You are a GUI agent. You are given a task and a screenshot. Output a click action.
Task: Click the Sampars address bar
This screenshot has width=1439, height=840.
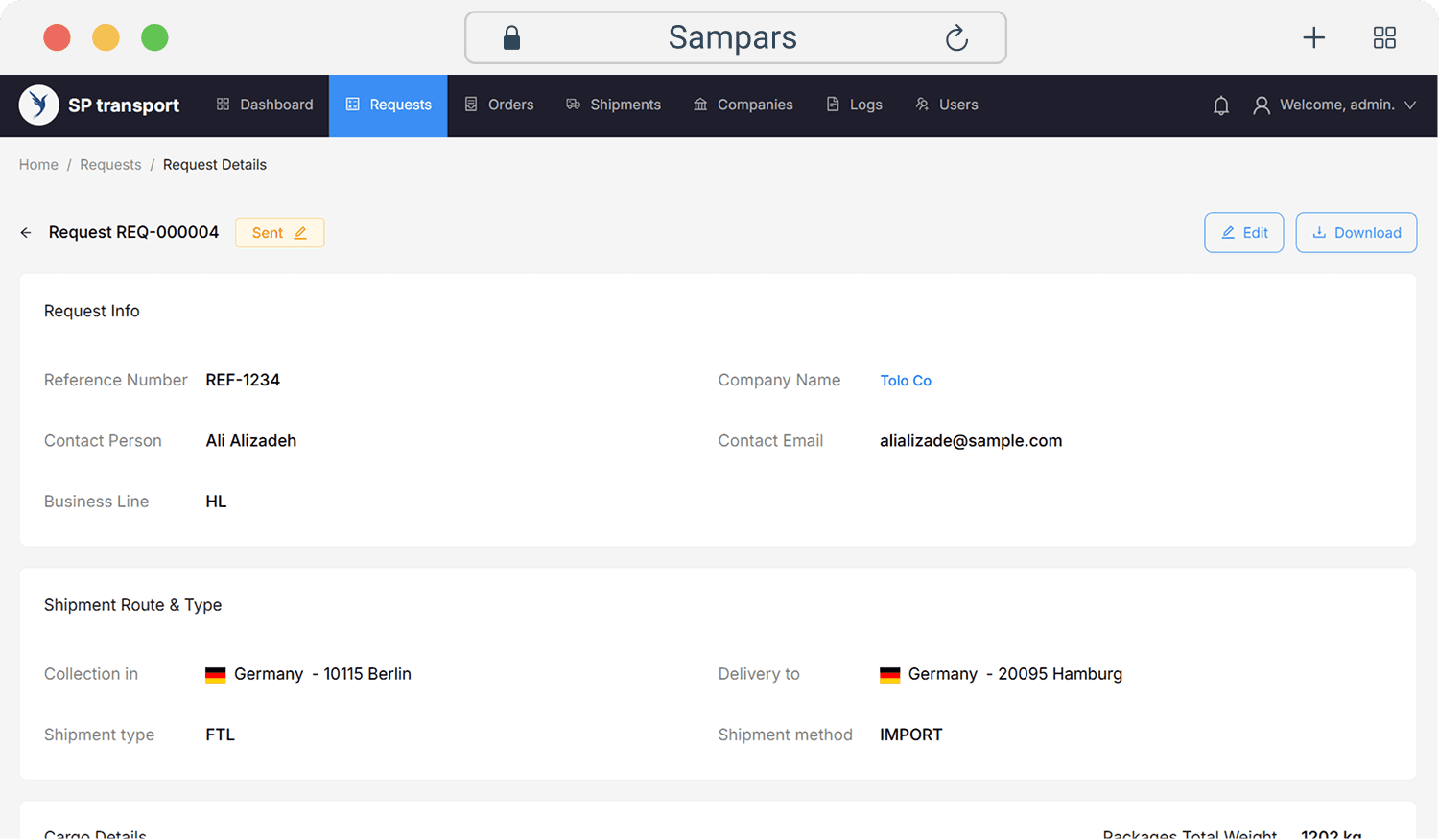736,38
